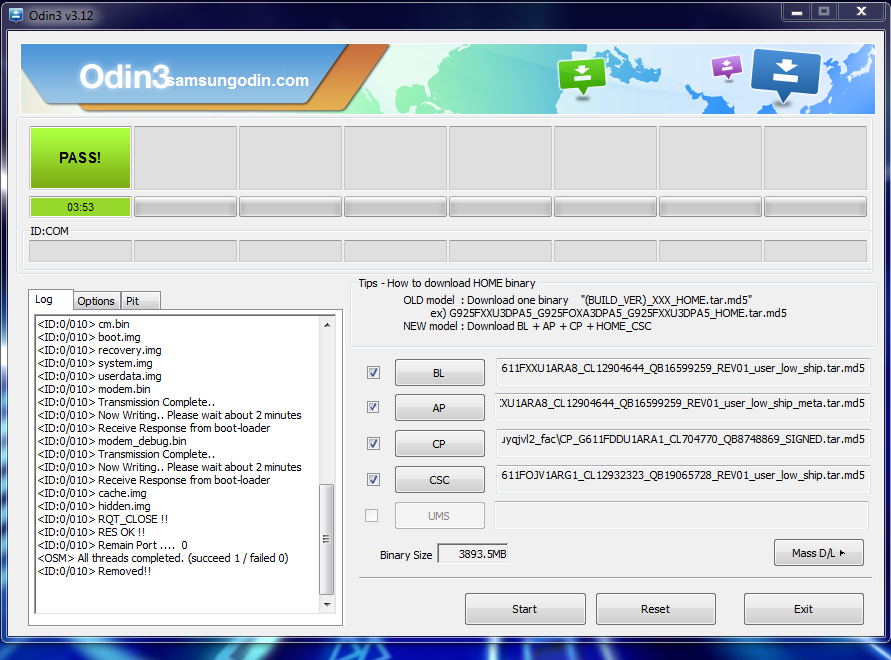The image size is (891, 660).
Task: Tick the UMS checkbox
Action: 372,516
